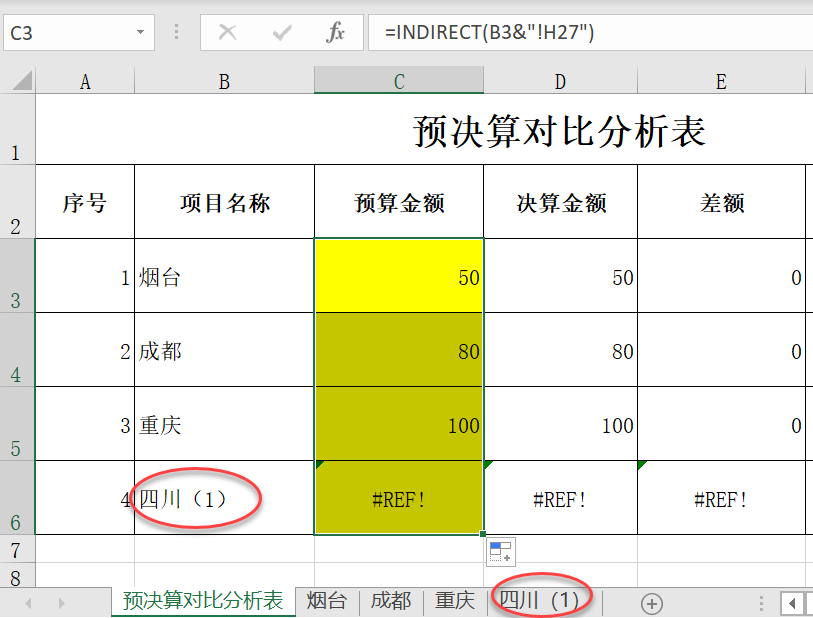The width and height of the screenshot is (813, 618).
Task: Switch to 预决算对比分析表 sheet tab
Action: pyautogui.click(x=203, y=601)
